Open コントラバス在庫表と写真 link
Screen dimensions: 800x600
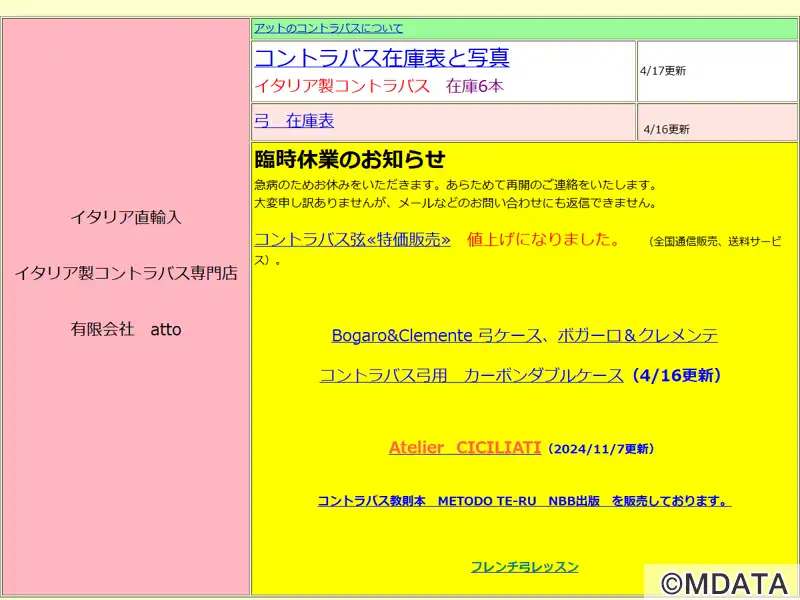pyautogui.click(x=382, y=58)
